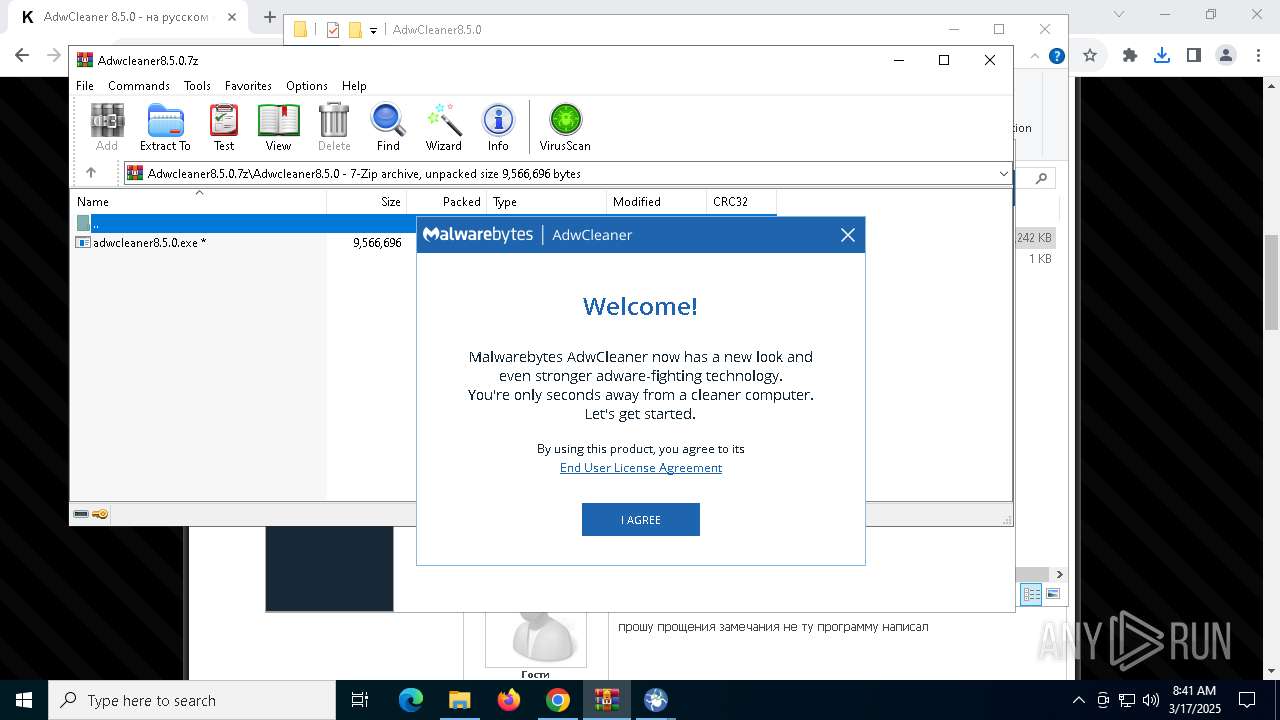Click the network tray icon

click(x=1127, y=700)
